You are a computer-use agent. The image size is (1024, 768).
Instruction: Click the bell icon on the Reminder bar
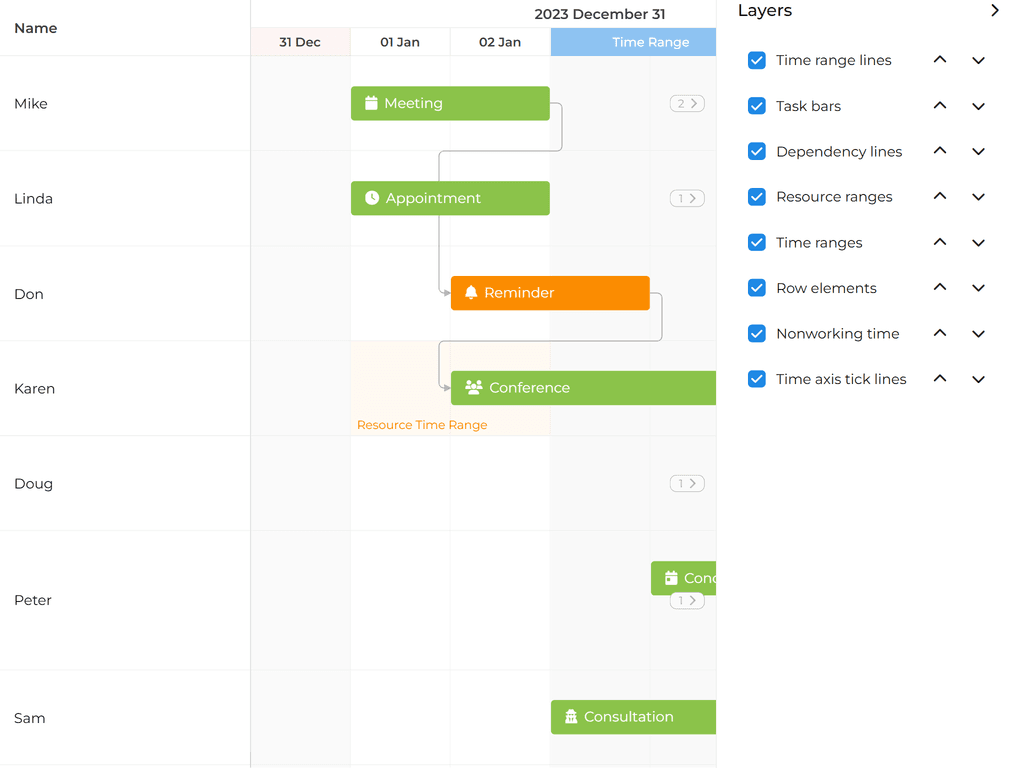(x=470, y=293)
